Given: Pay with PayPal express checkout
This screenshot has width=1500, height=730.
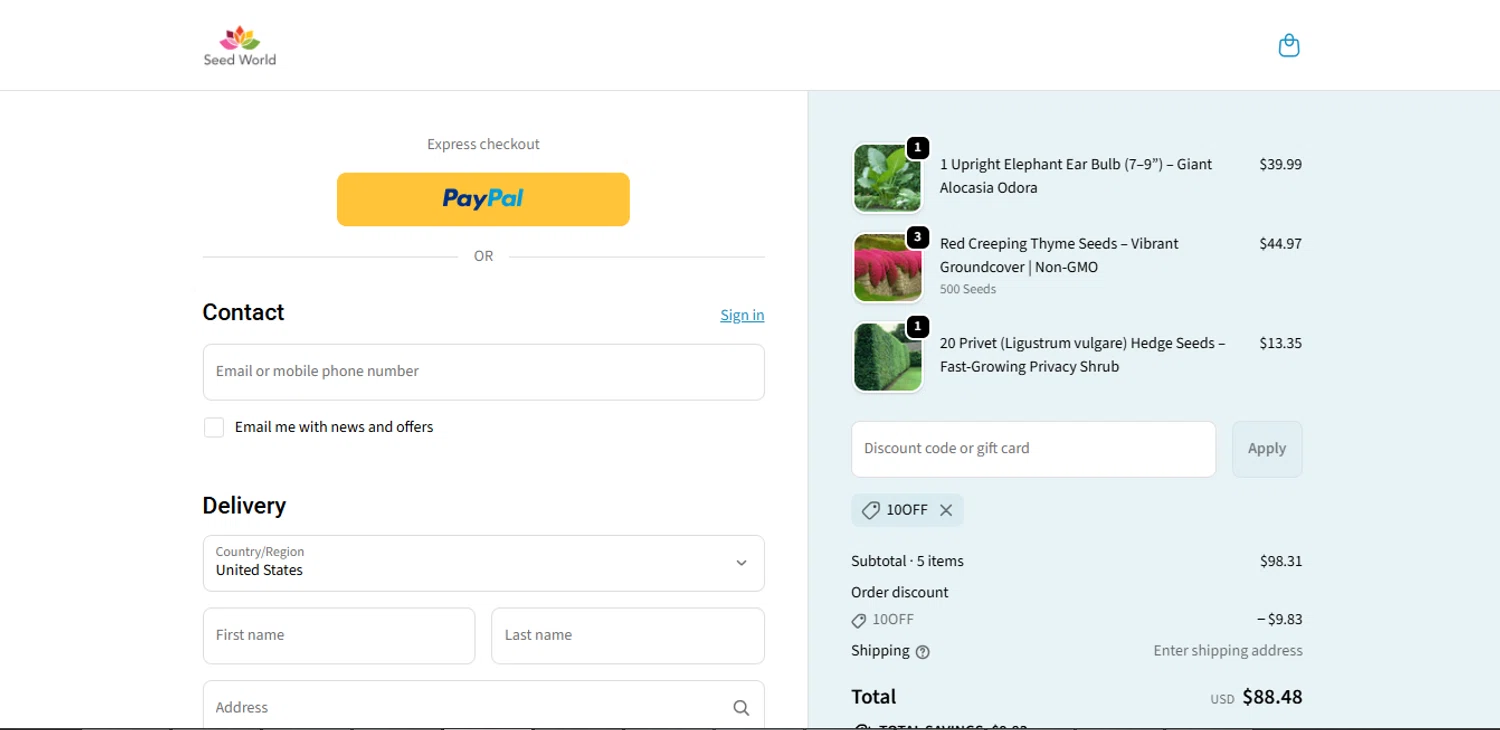Looking at the screenshot, I should click(x=483, y=199).
